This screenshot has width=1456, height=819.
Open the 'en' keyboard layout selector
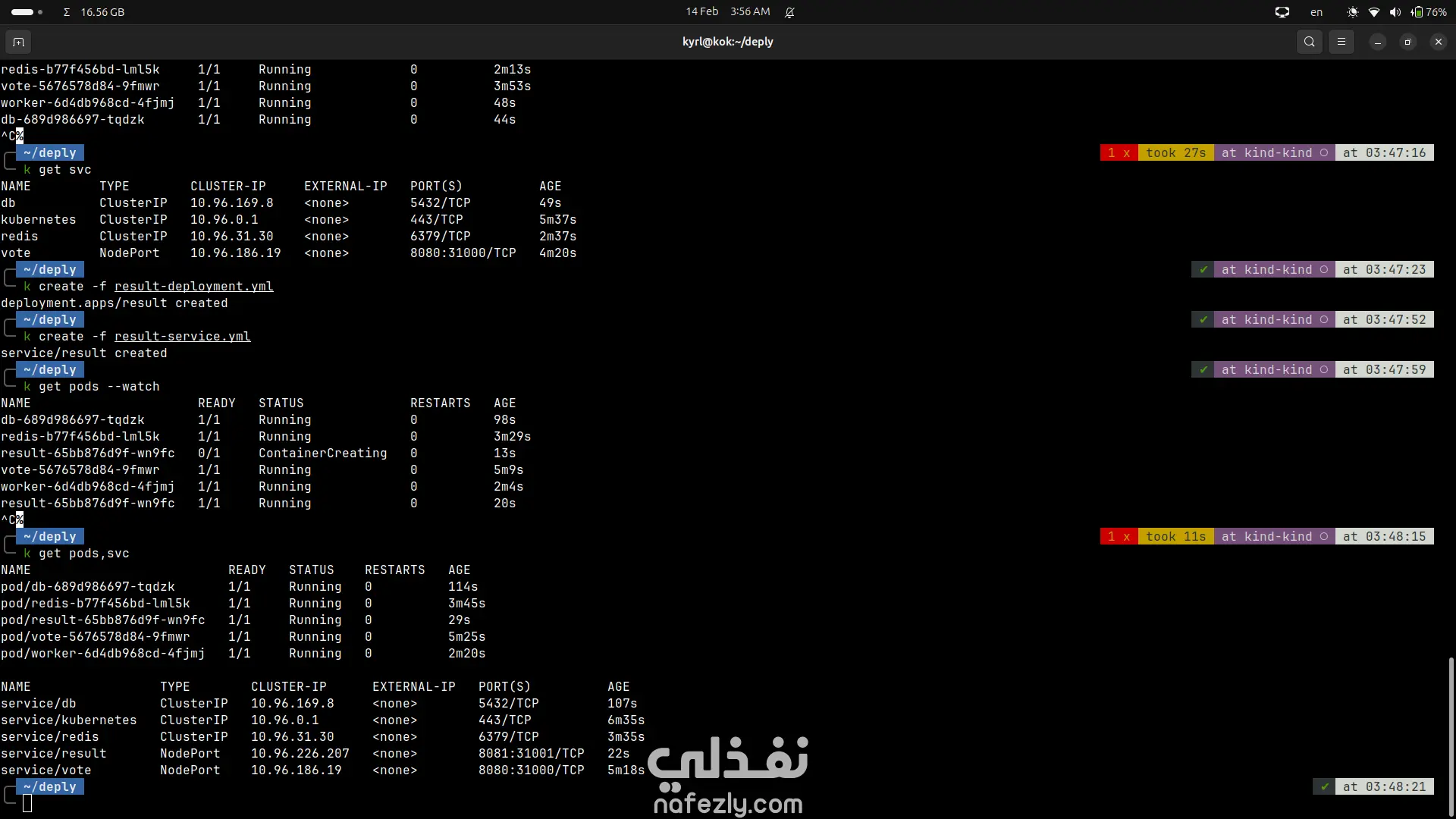[x=1316, y=12]
